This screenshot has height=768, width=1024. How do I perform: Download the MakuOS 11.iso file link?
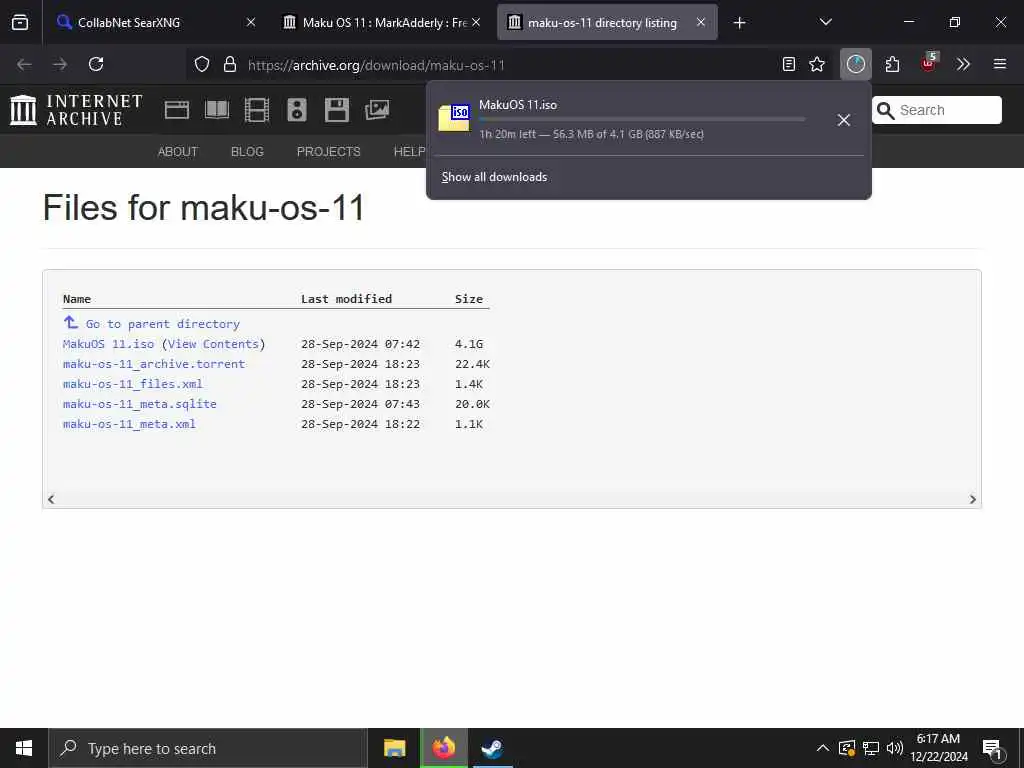point(108,344)
